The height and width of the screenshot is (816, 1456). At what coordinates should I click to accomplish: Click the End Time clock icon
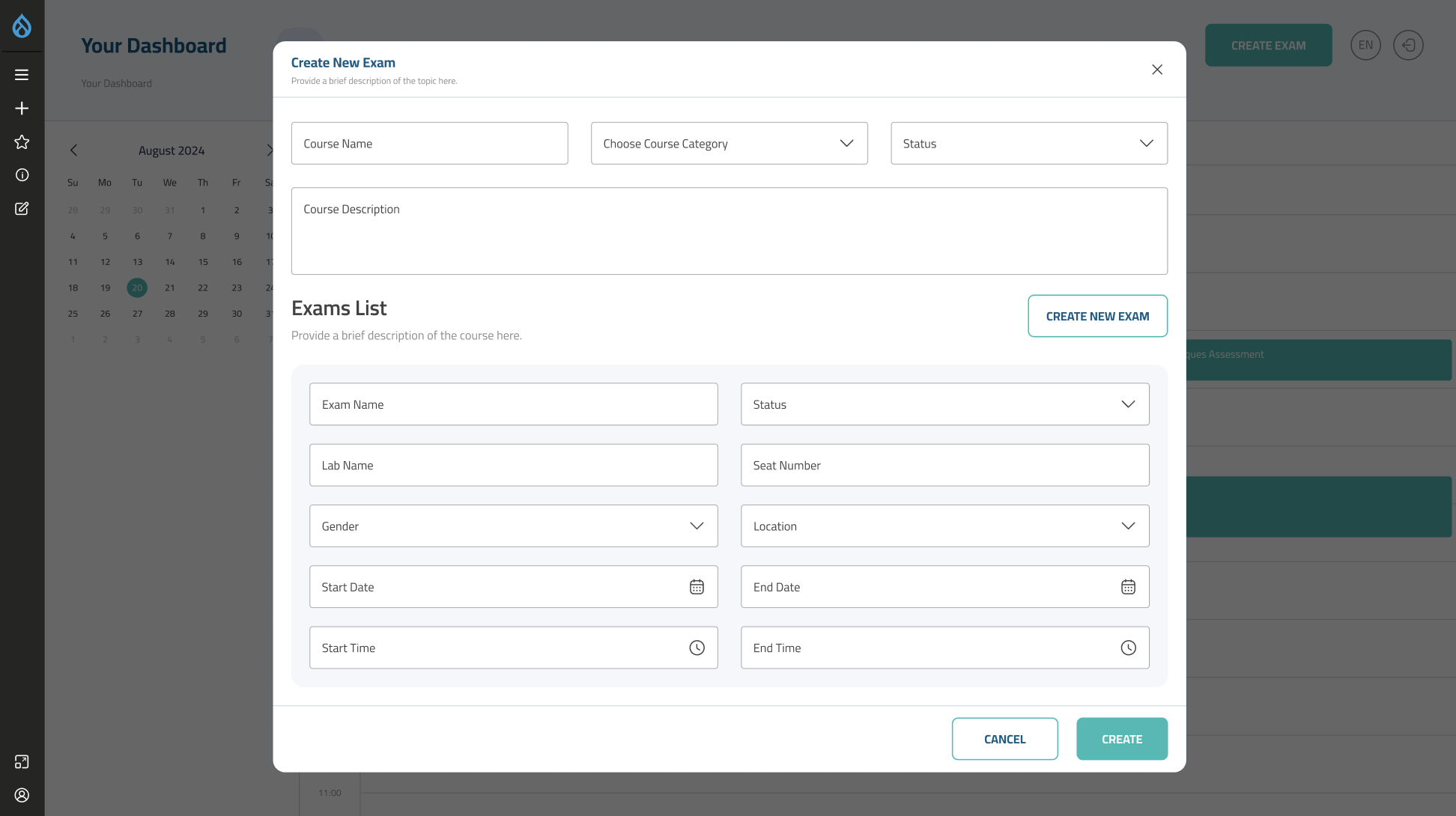1128,648
